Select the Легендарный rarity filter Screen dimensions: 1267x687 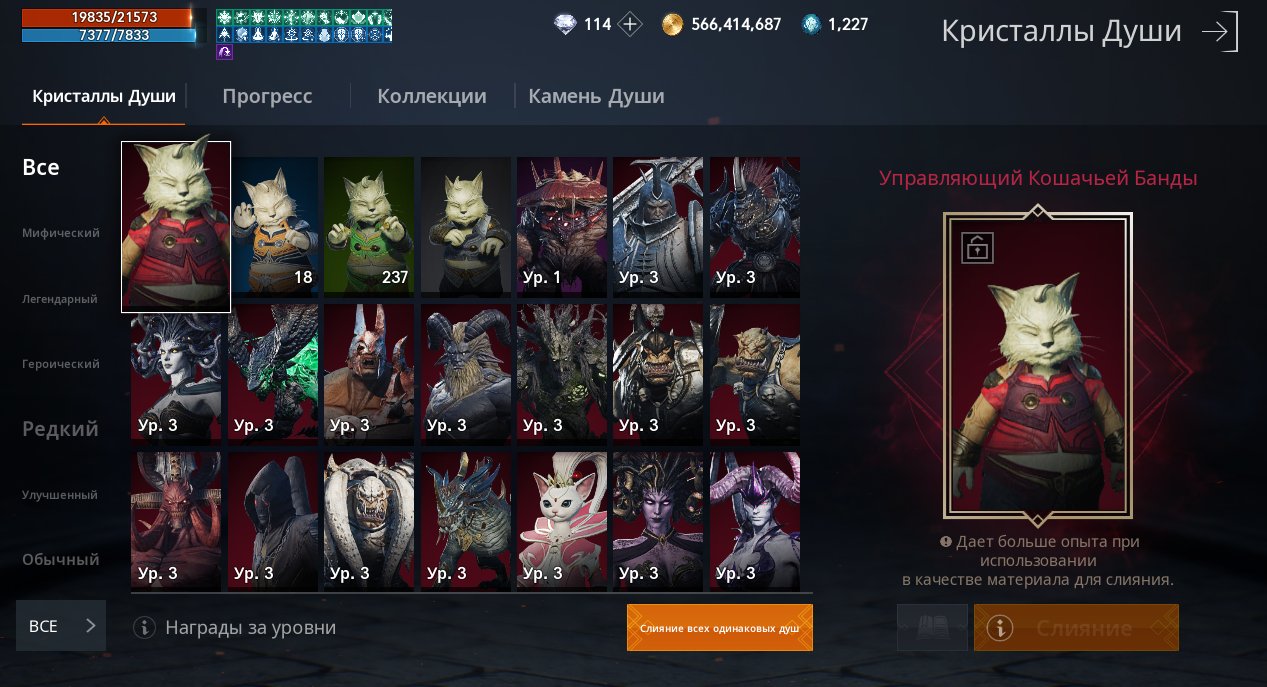point(60,299)
